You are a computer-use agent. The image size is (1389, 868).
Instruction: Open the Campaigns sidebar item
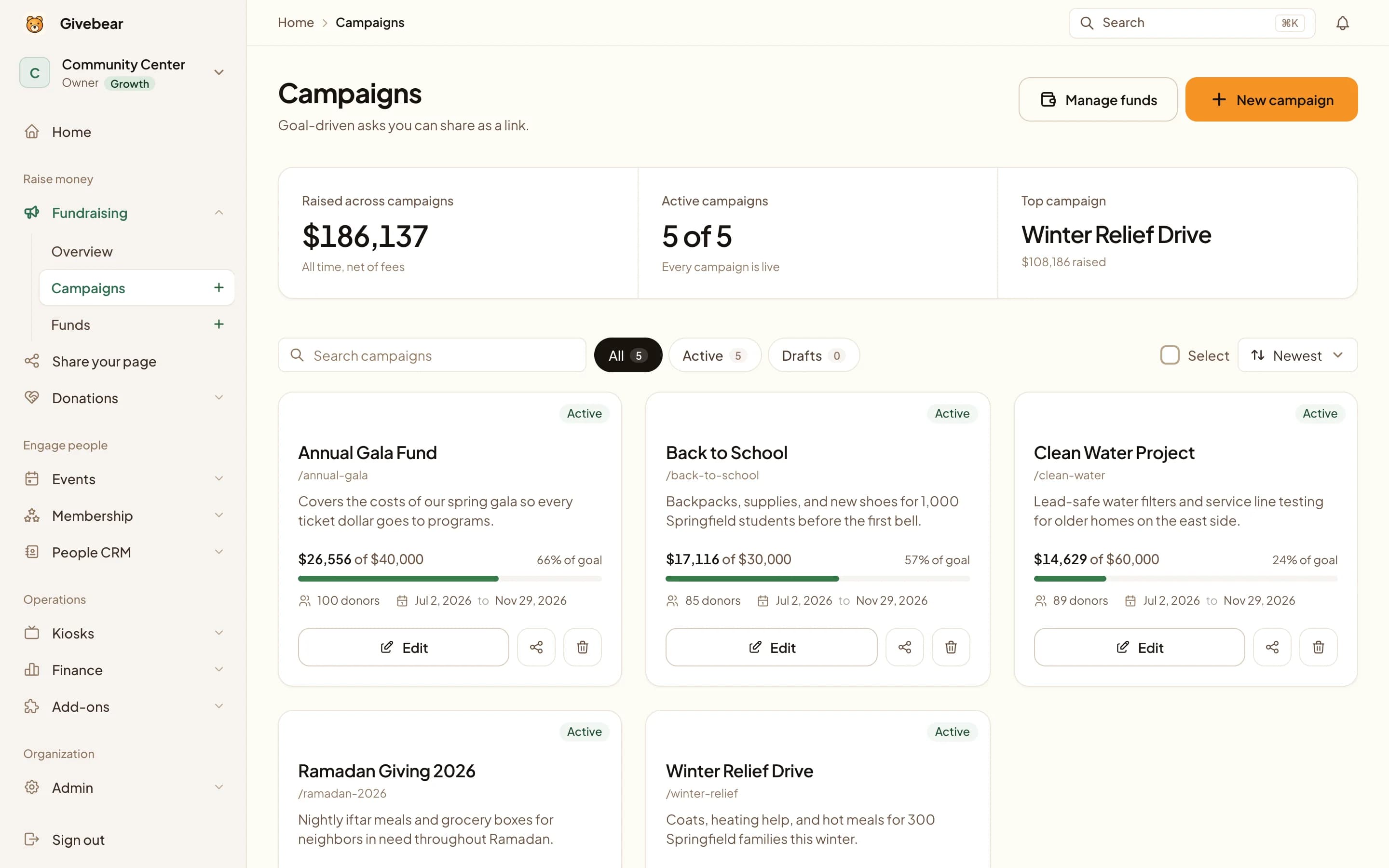(136, 287)
